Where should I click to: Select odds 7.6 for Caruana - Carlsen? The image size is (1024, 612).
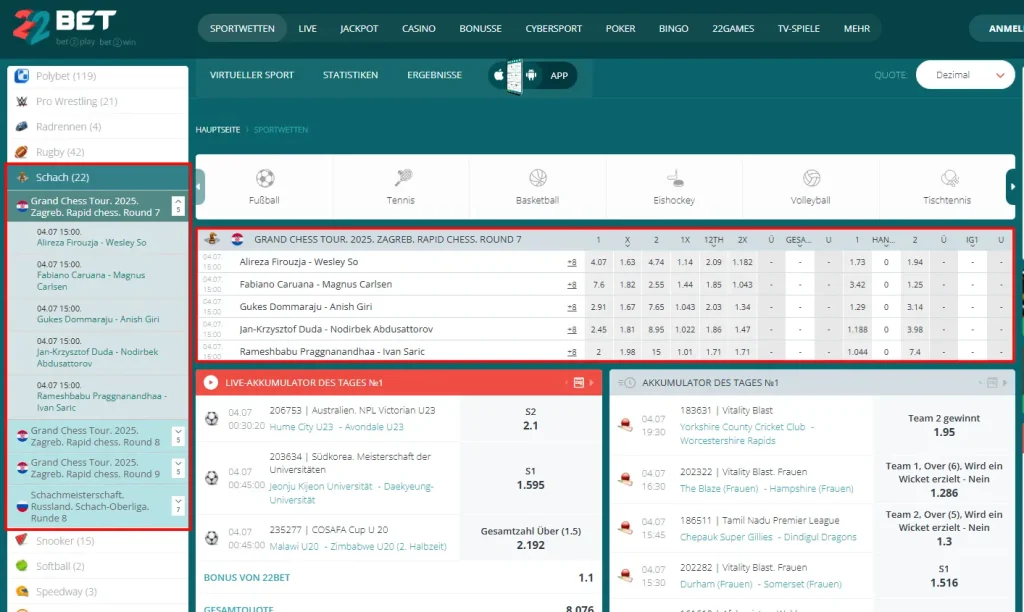(598, 285)
